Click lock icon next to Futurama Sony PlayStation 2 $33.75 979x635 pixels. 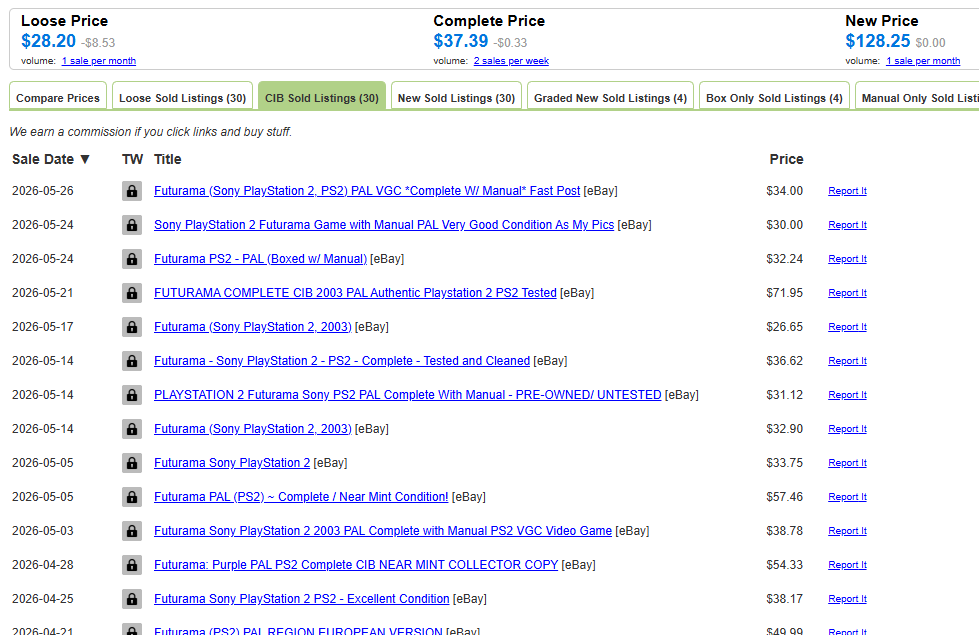point(132,463)
